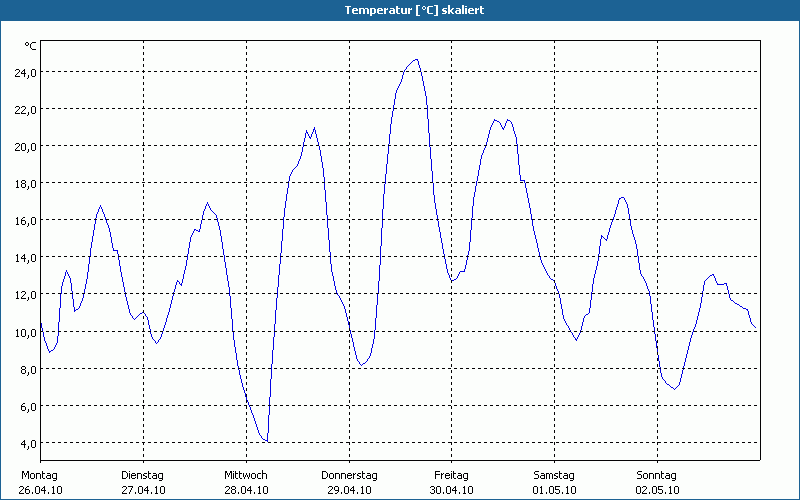Click the date 01.05.10
The height and width of the screenshot is (500, 800).
pos(555,490)
